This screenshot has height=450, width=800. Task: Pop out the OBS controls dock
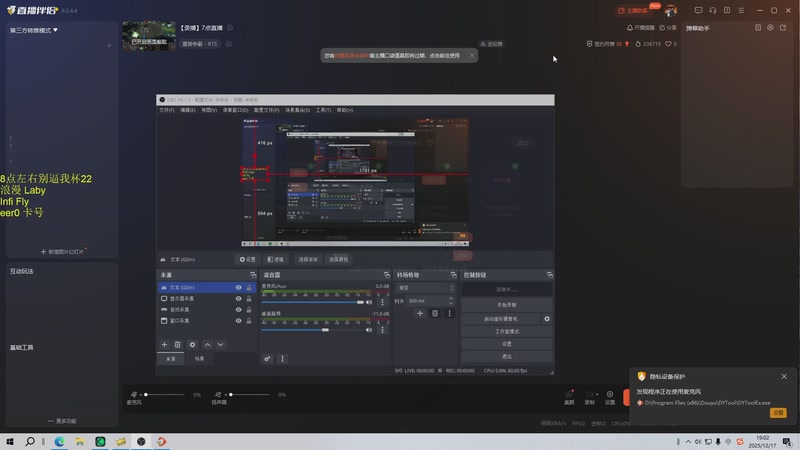(549, 275)
